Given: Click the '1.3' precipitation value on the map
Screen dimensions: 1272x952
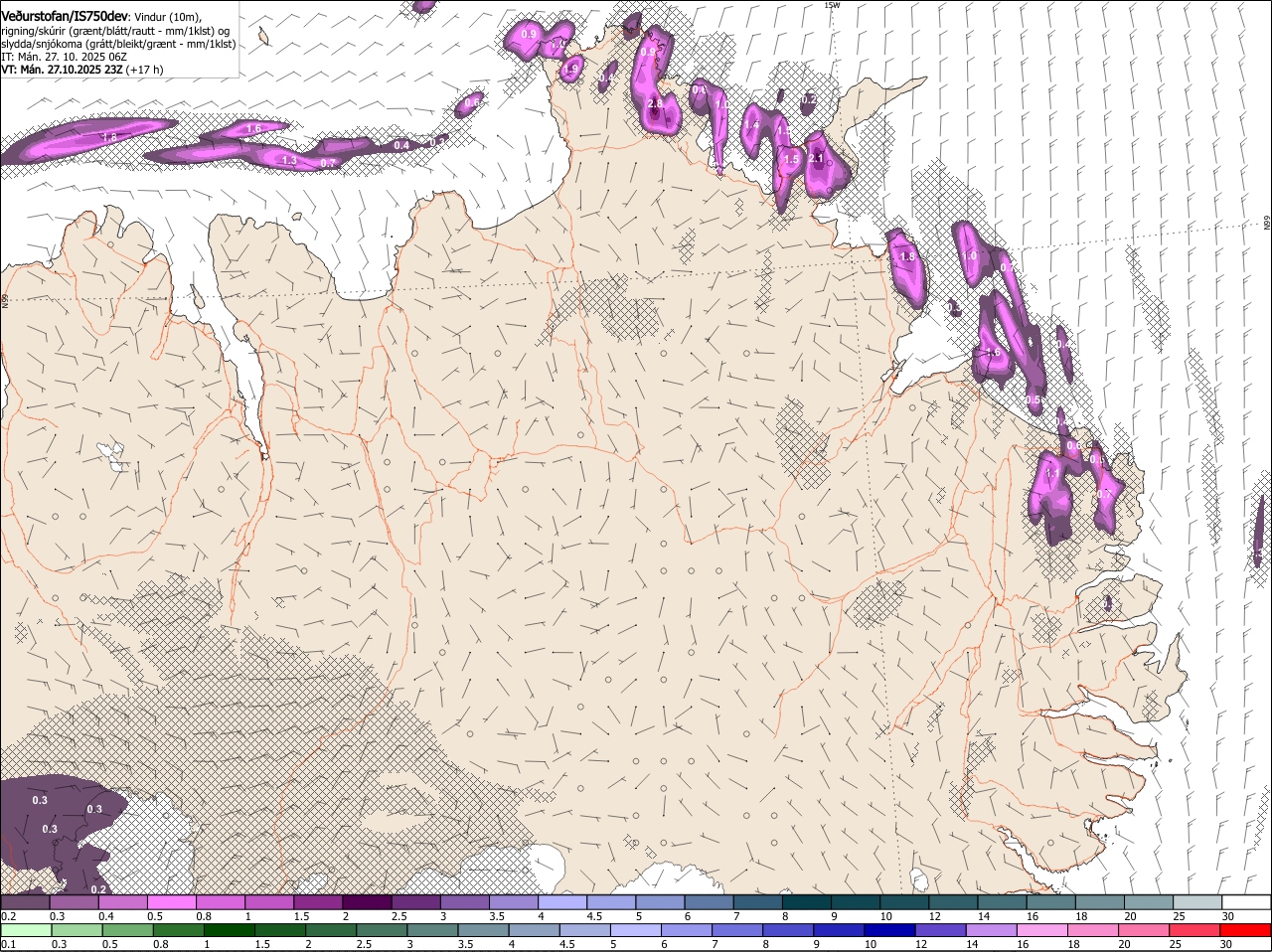Looking at the screenshot, I should pyautogui.click(x=289, y=160).
